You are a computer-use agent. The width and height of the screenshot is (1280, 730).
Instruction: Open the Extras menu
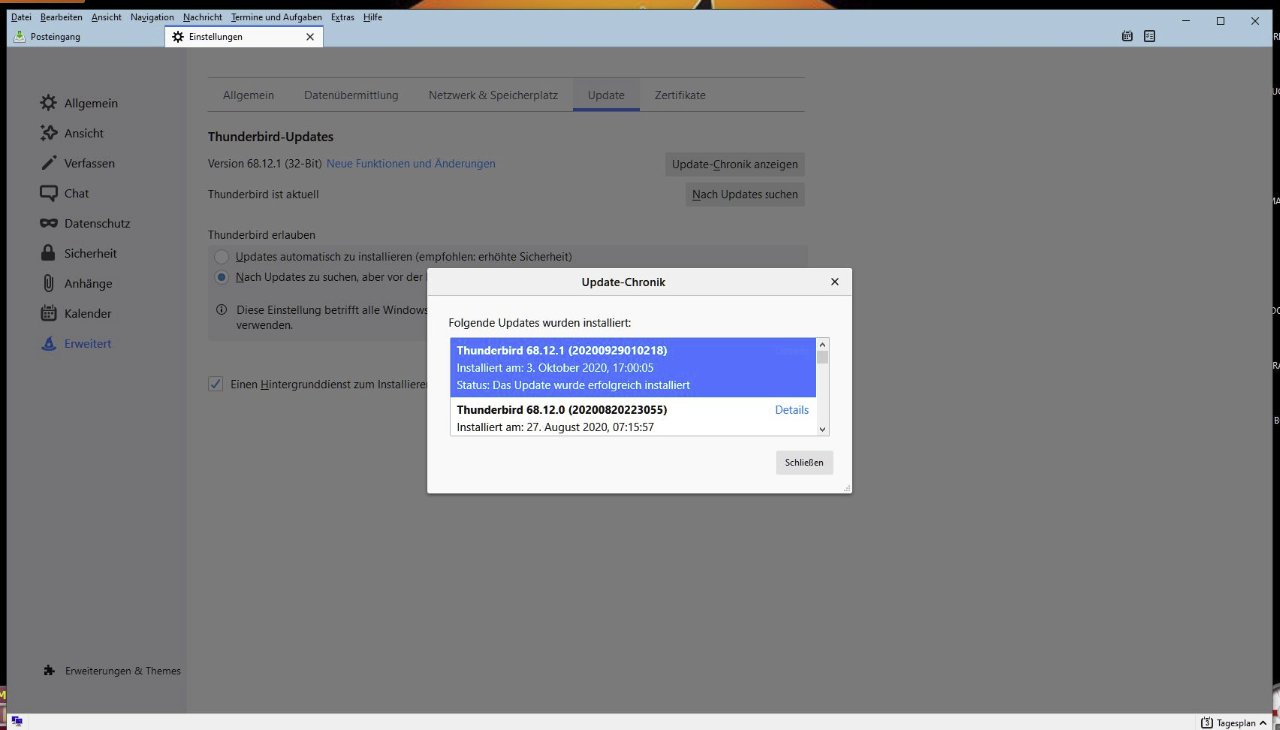[x=343, y=17]
